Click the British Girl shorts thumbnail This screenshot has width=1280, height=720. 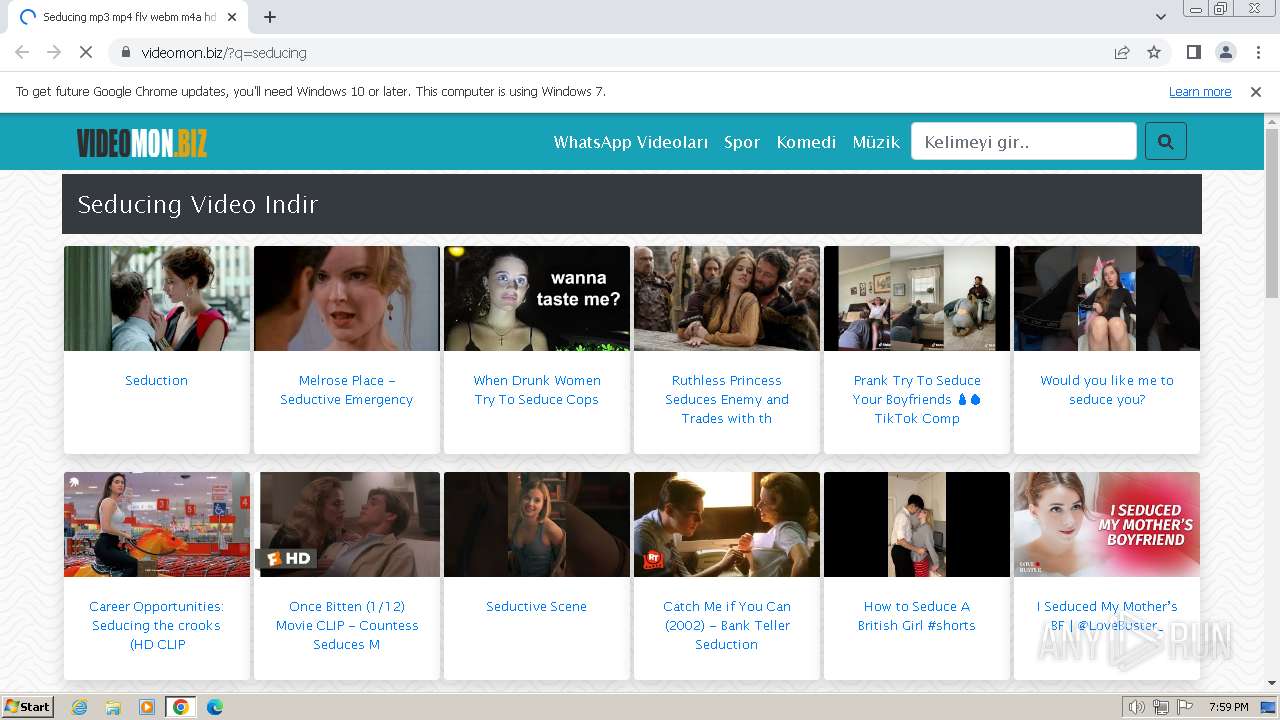917,524
